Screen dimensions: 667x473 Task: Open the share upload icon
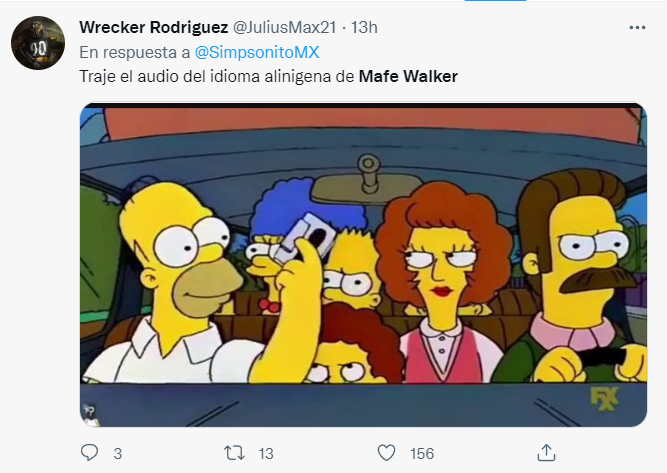pyautogui.click(x=546, y=453)
